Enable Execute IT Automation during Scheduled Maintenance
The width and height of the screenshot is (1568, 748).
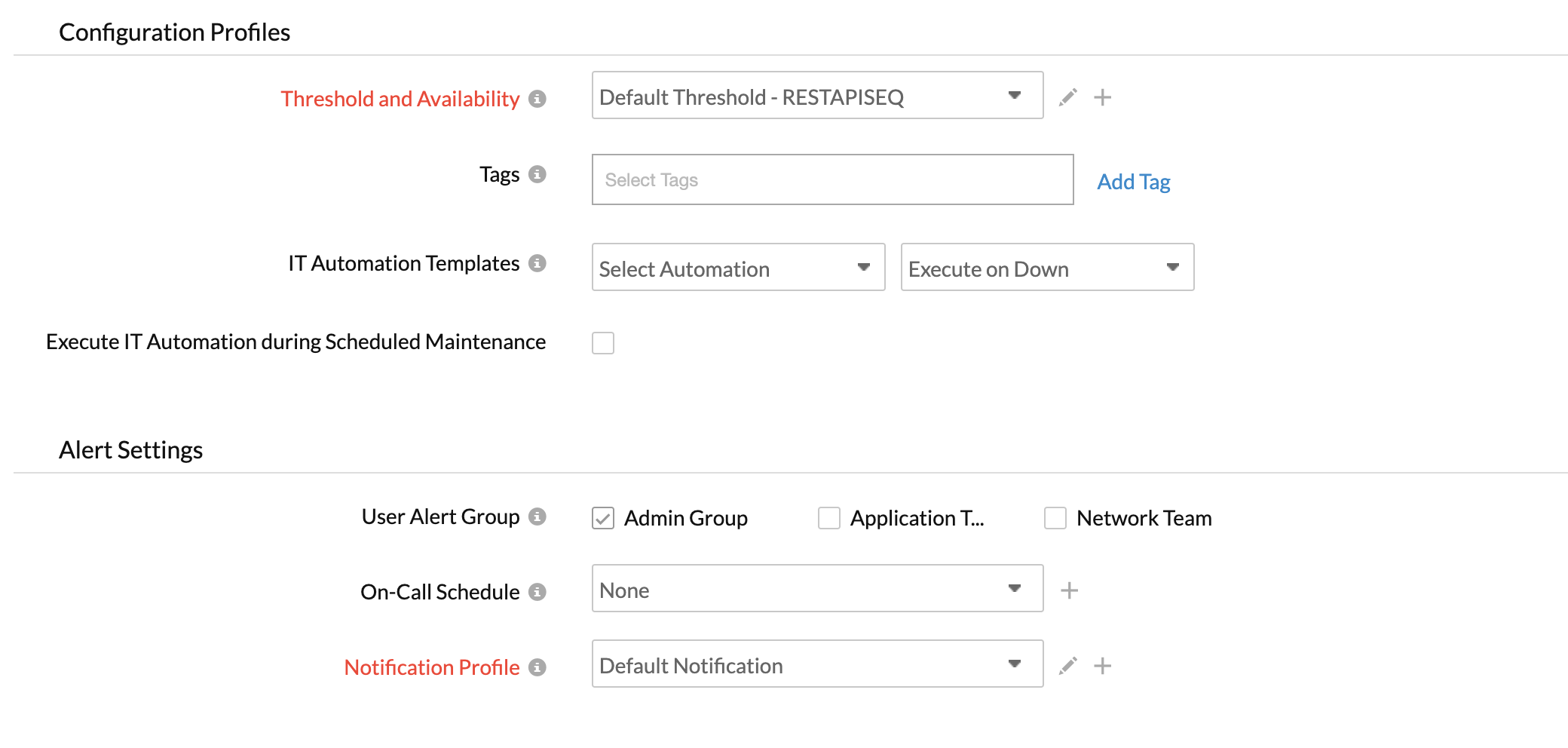(603, 343)
